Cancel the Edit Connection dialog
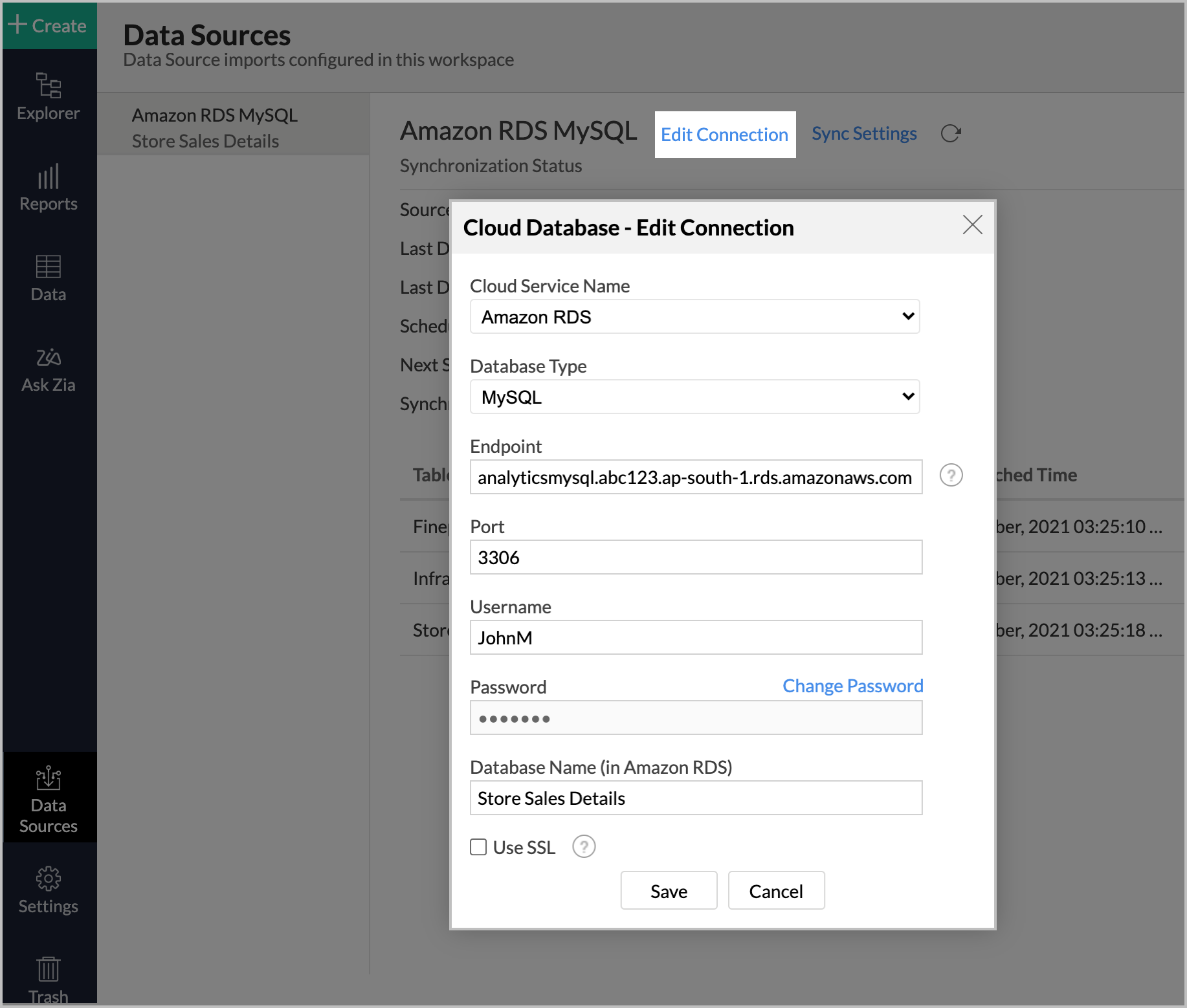1187x1008 pixels. click(776, 890)
